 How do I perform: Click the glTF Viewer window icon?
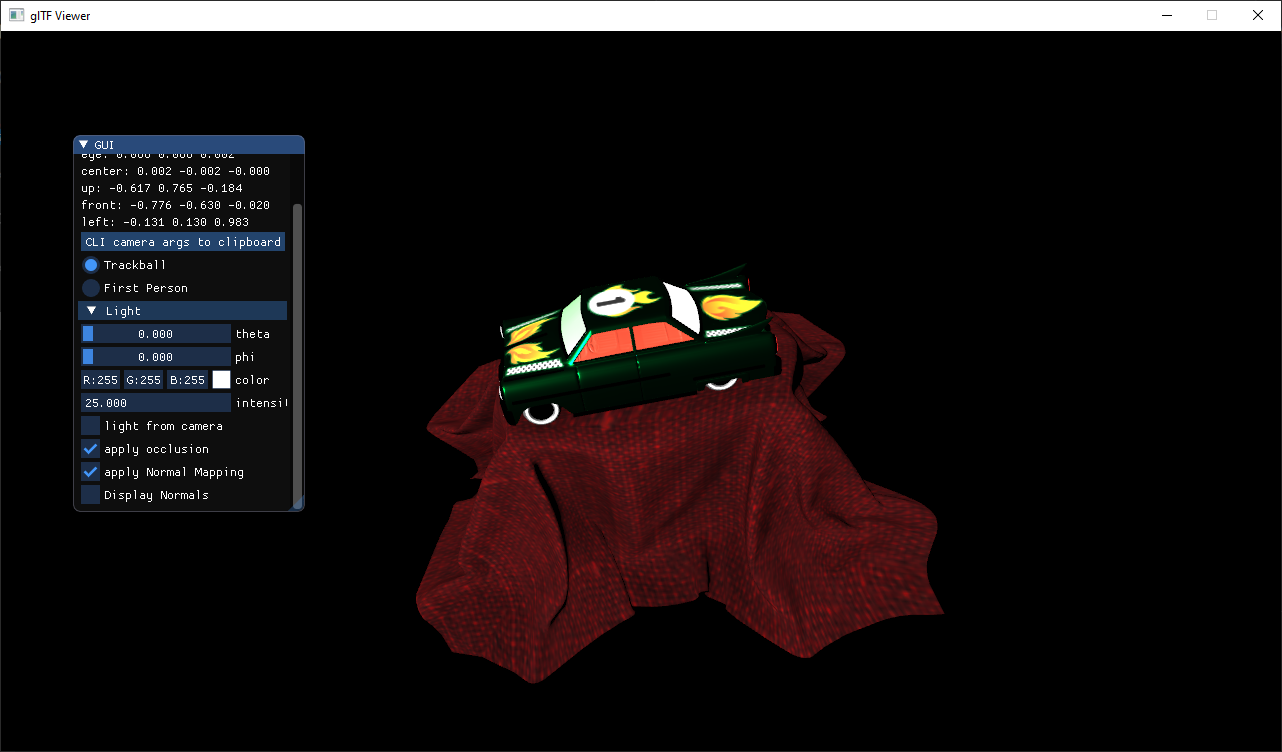pos(16,15)
